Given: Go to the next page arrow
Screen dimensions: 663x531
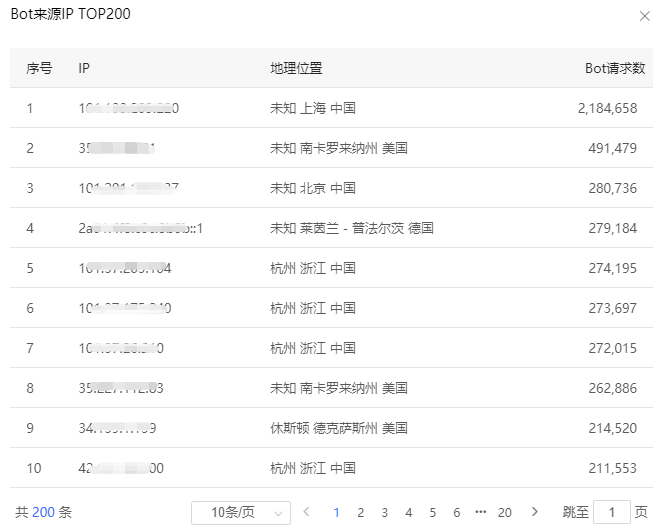Looking at the screenshot, I should click(534, 512).
